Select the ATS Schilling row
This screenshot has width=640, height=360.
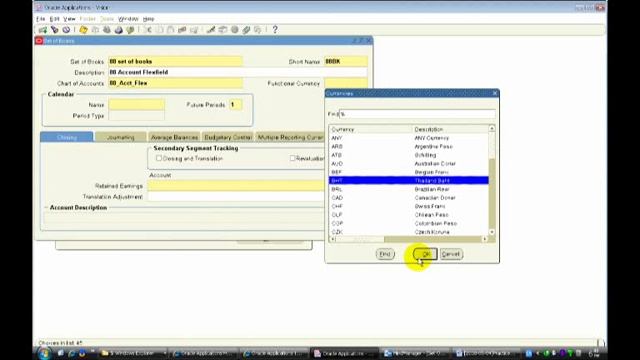[409, 155]
